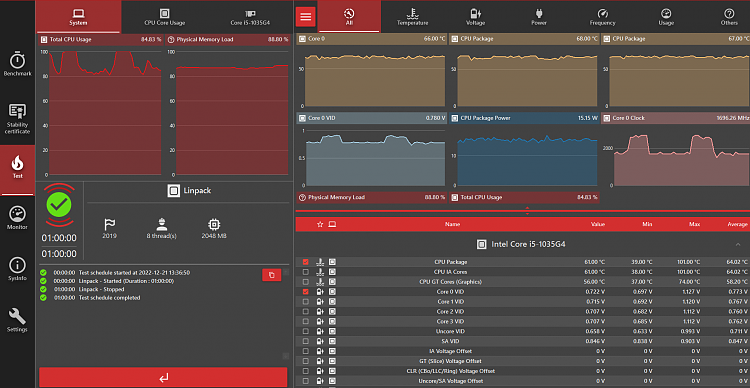Screen dimensions: 750x388
Task: Open the SysInfo section
Action: pyautogui.click(x=17, y=269)
